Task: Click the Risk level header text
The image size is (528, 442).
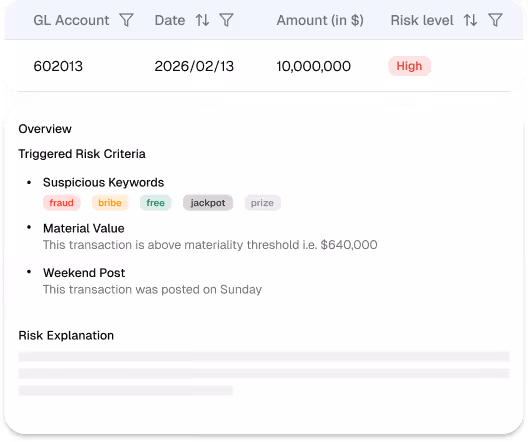Action: point(422,20)
